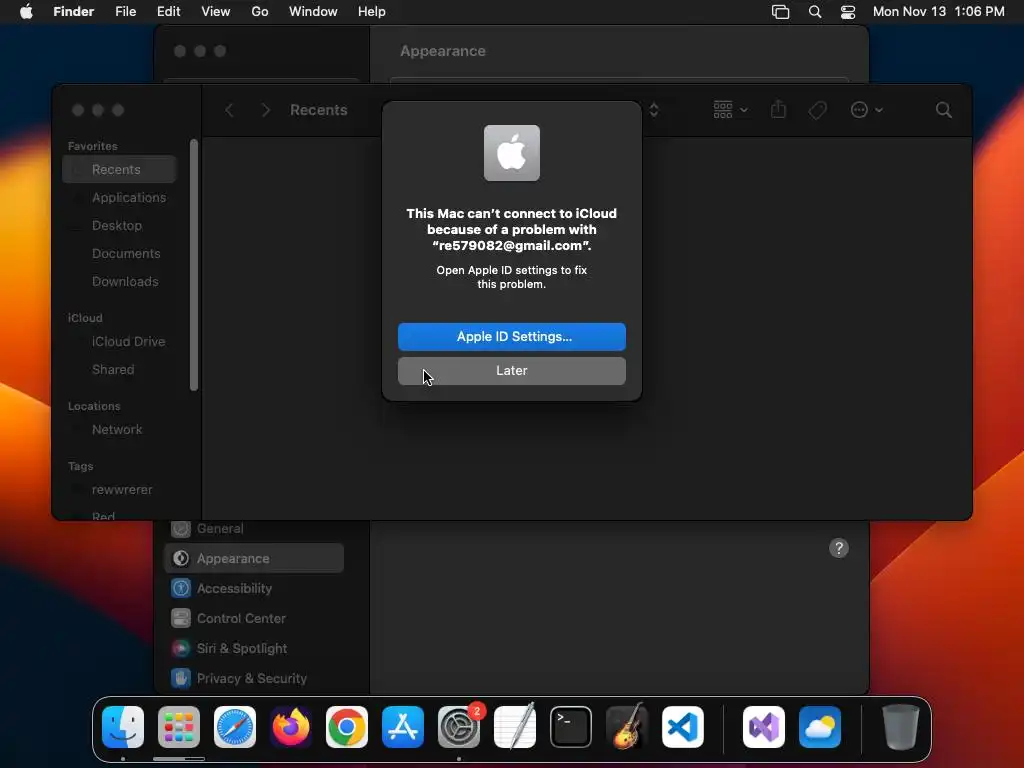This screenshot has width=1024, height=768.
Task: Select Desktop in Finder sidebar
Action: tap(120, 225)
